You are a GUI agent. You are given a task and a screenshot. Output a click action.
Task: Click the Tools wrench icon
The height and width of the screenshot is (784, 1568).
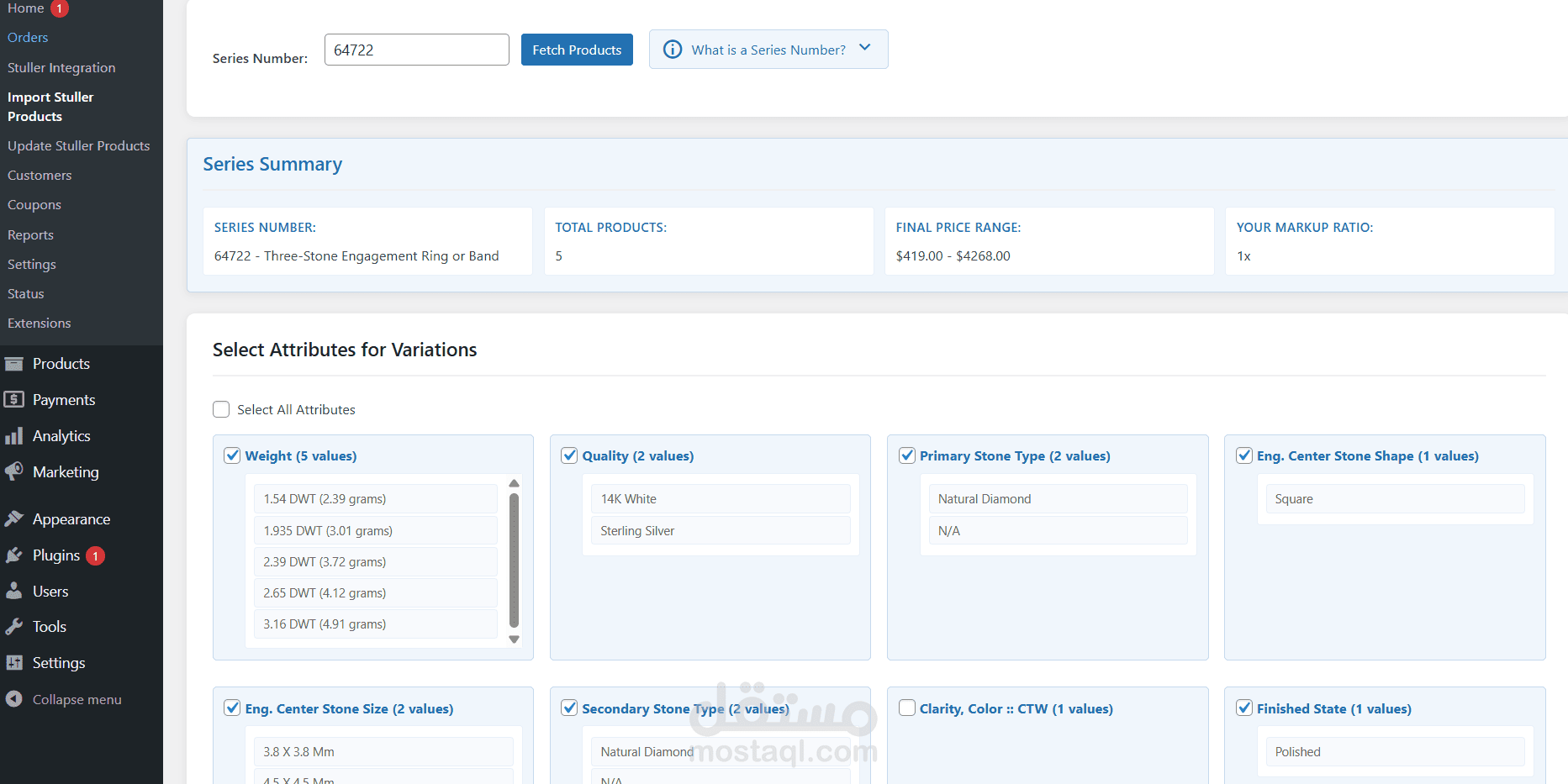click(x=14, y=626)
